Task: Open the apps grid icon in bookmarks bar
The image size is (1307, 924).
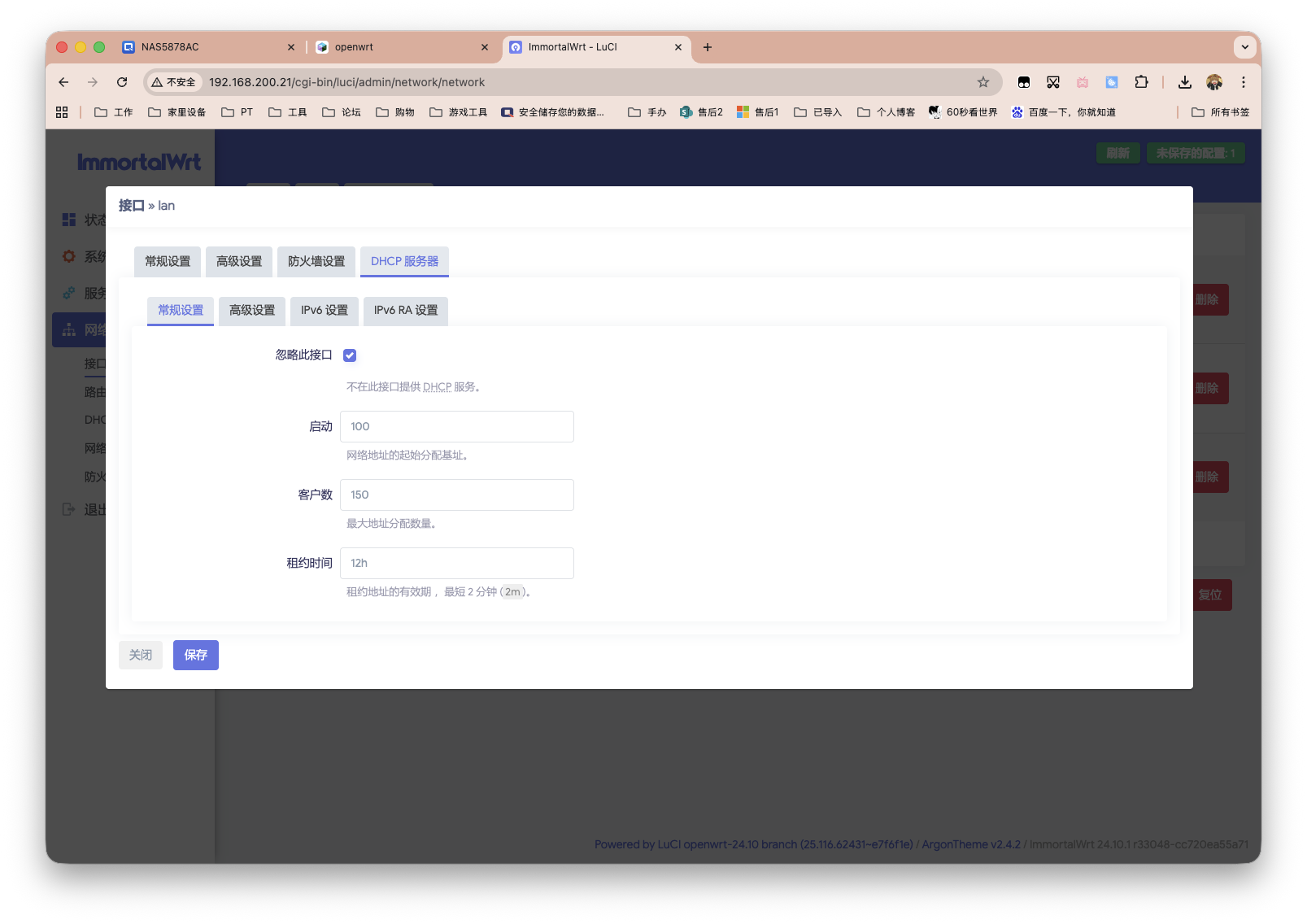Action: click(x=62, y=112)
